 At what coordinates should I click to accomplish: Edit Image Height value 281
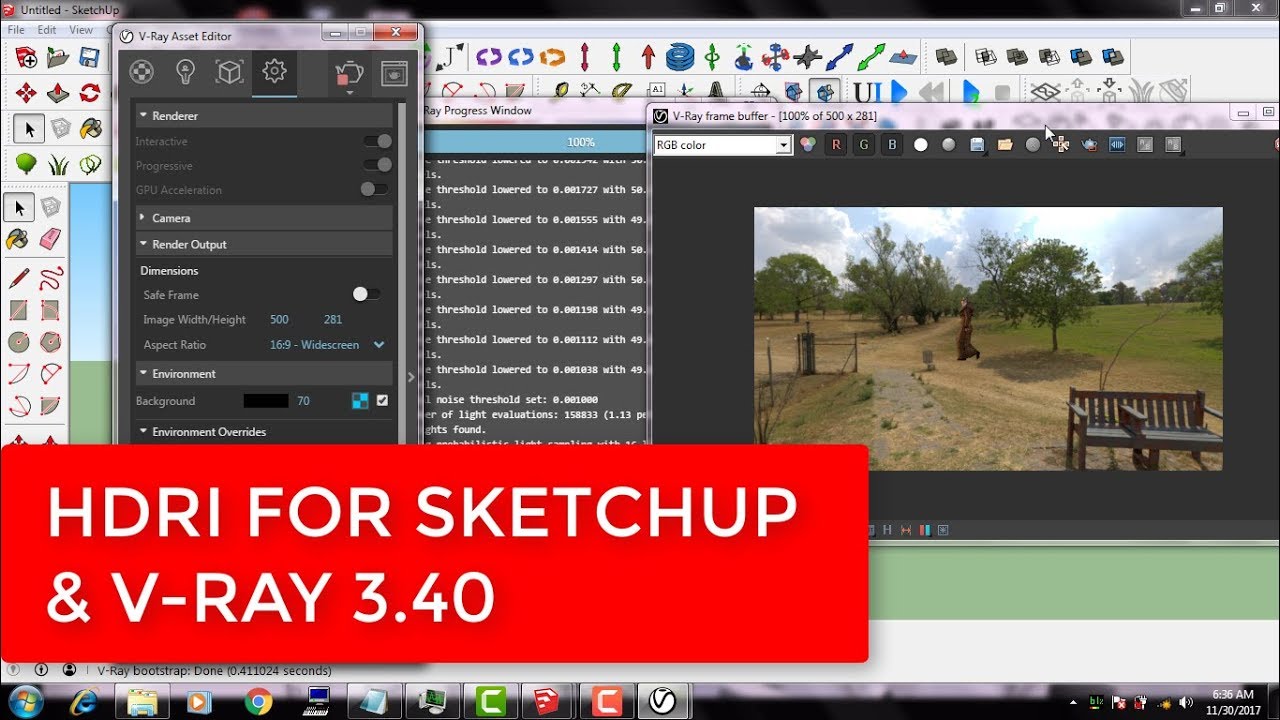click(333, 320)
